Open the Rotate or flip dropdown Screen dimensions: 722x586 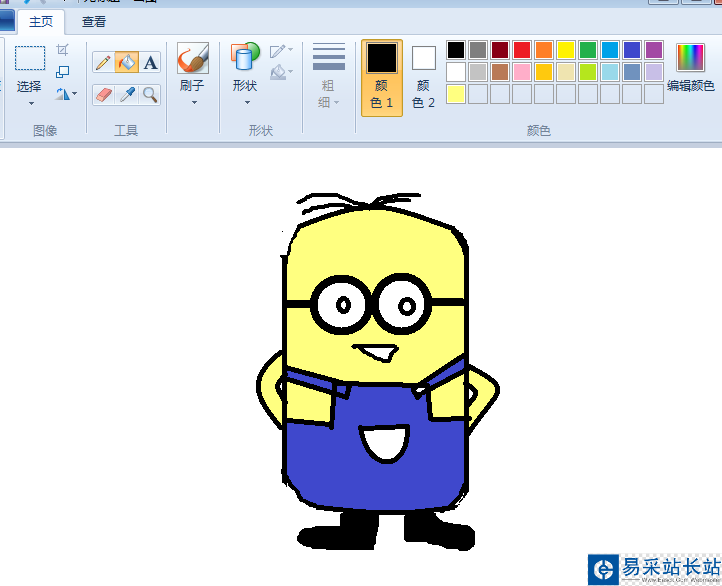66,95
